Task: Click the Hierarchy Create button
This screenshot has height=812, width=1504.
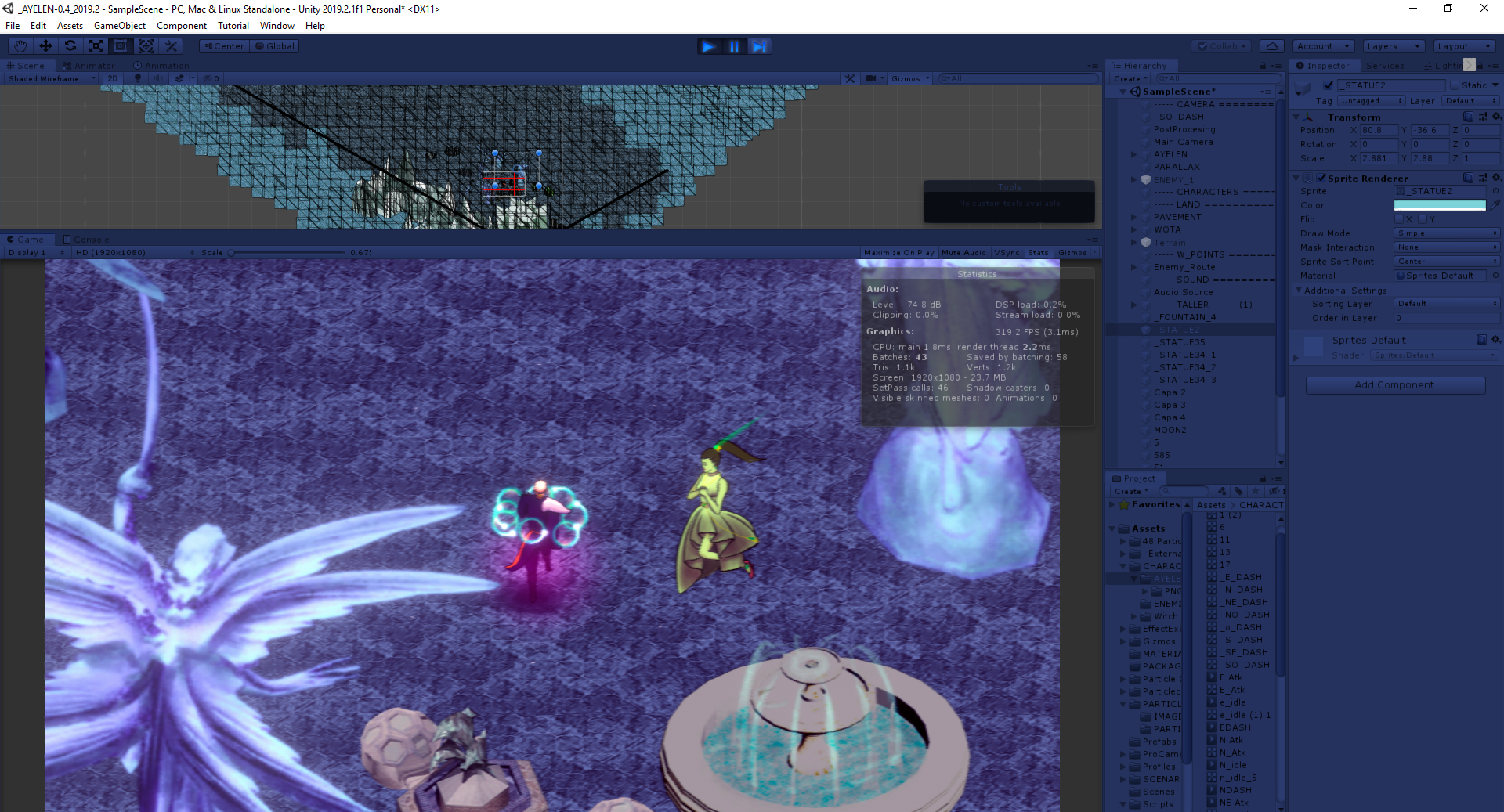Action: coord(1130,78)
